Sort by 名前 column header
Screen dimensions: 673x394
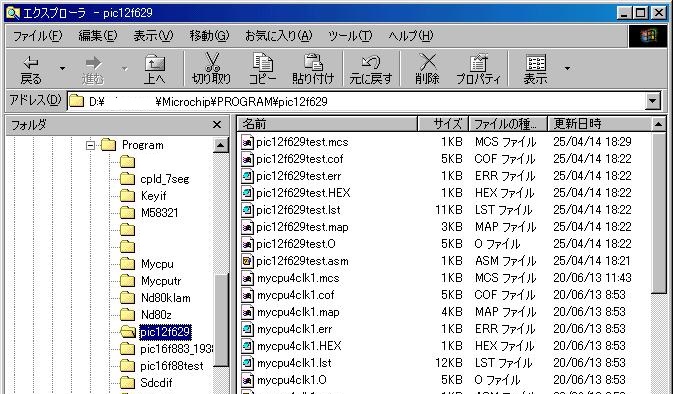point(327,124)
